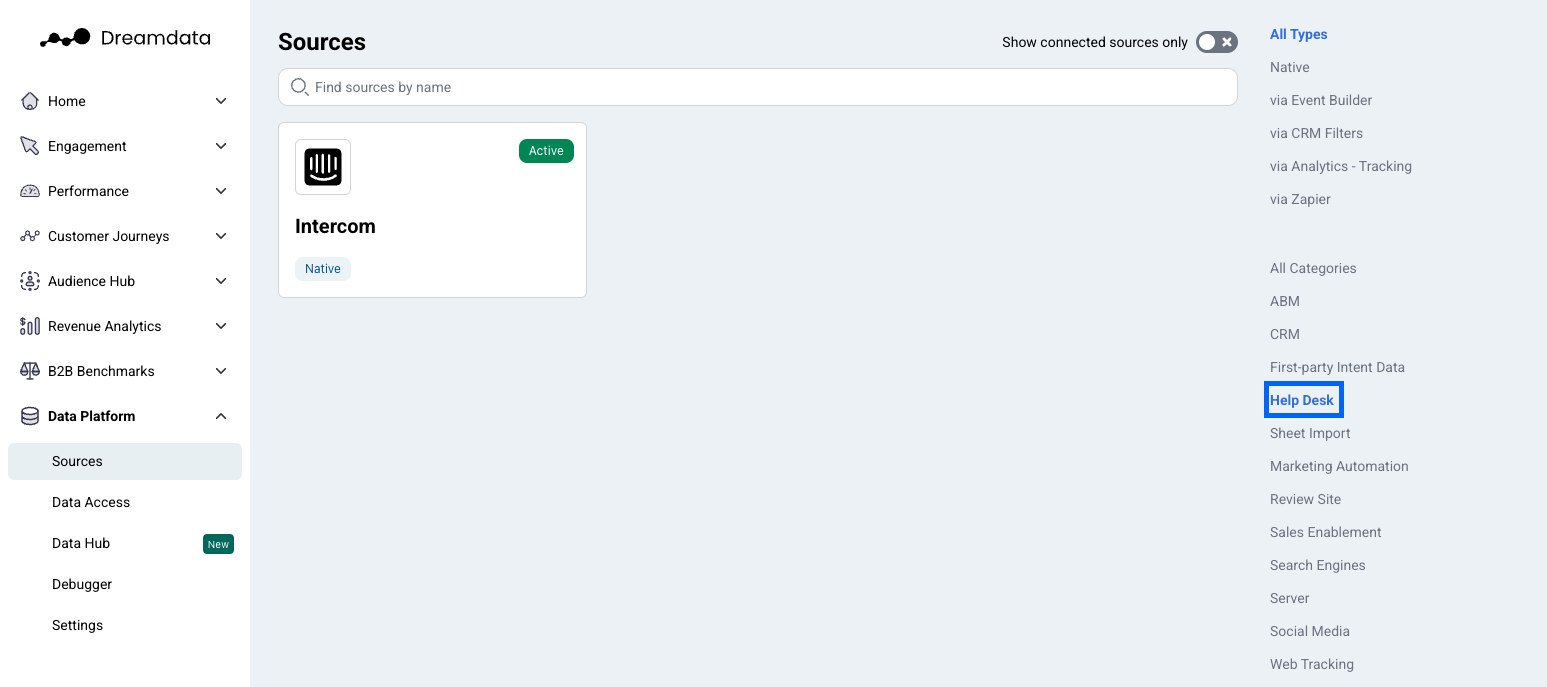Image resolution: width=1547 pixels, height=687 pixels.
Task: Click the Find sources by name field
Action: [758, 87]
